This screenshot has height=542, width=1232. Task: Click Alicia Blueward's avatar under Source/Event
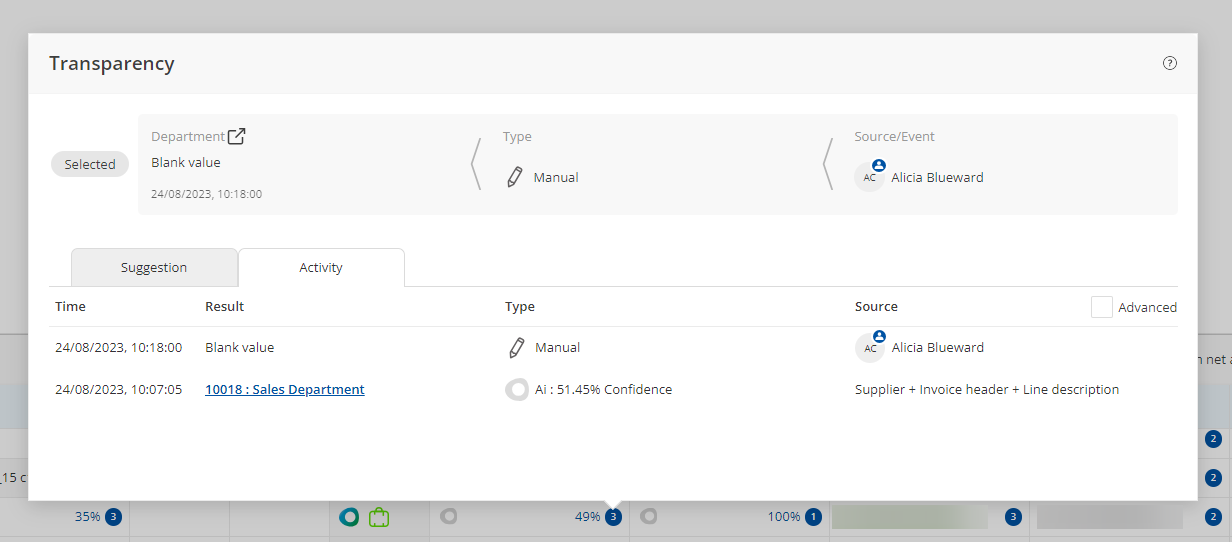[870, 177]
